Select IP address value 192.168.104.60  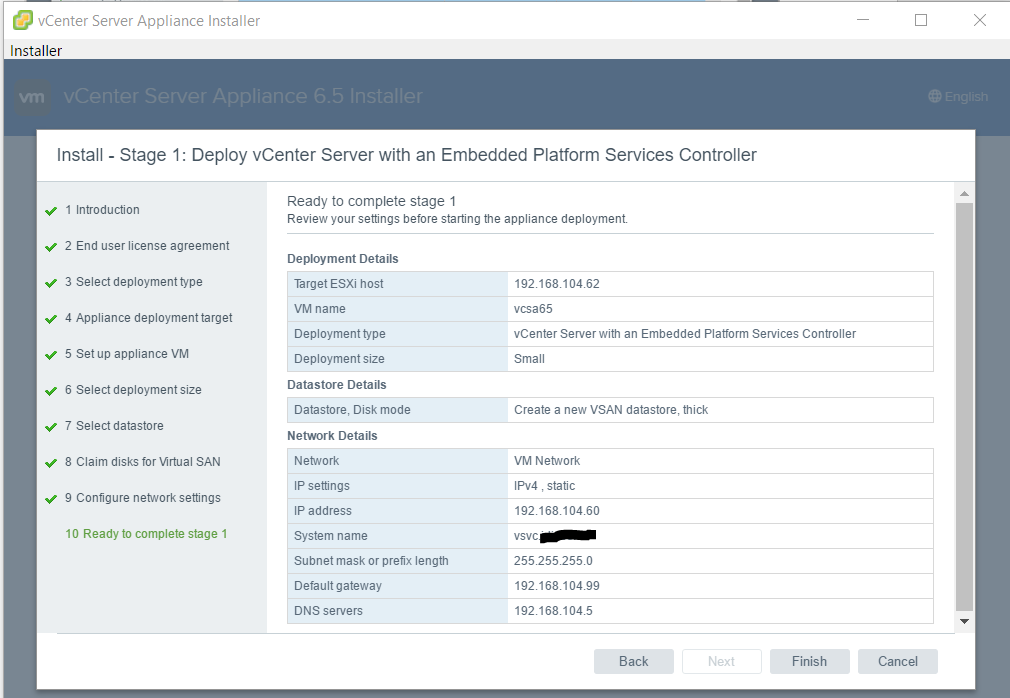pos(557,511)
